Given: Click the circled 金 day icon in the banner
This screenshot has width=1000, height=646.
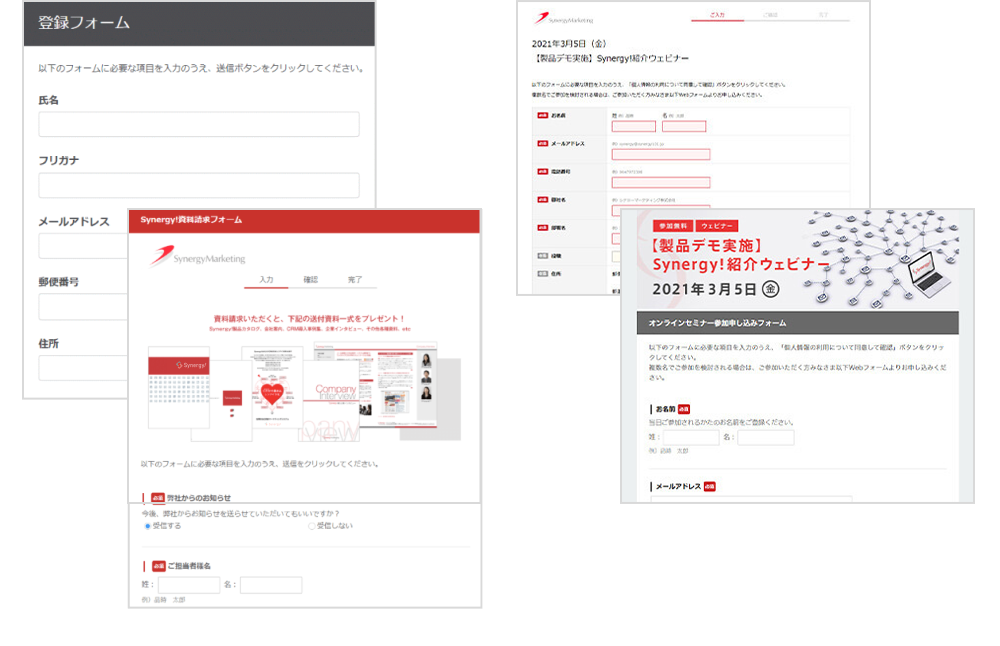Looking at the screenshot, I should click(771, 288).
